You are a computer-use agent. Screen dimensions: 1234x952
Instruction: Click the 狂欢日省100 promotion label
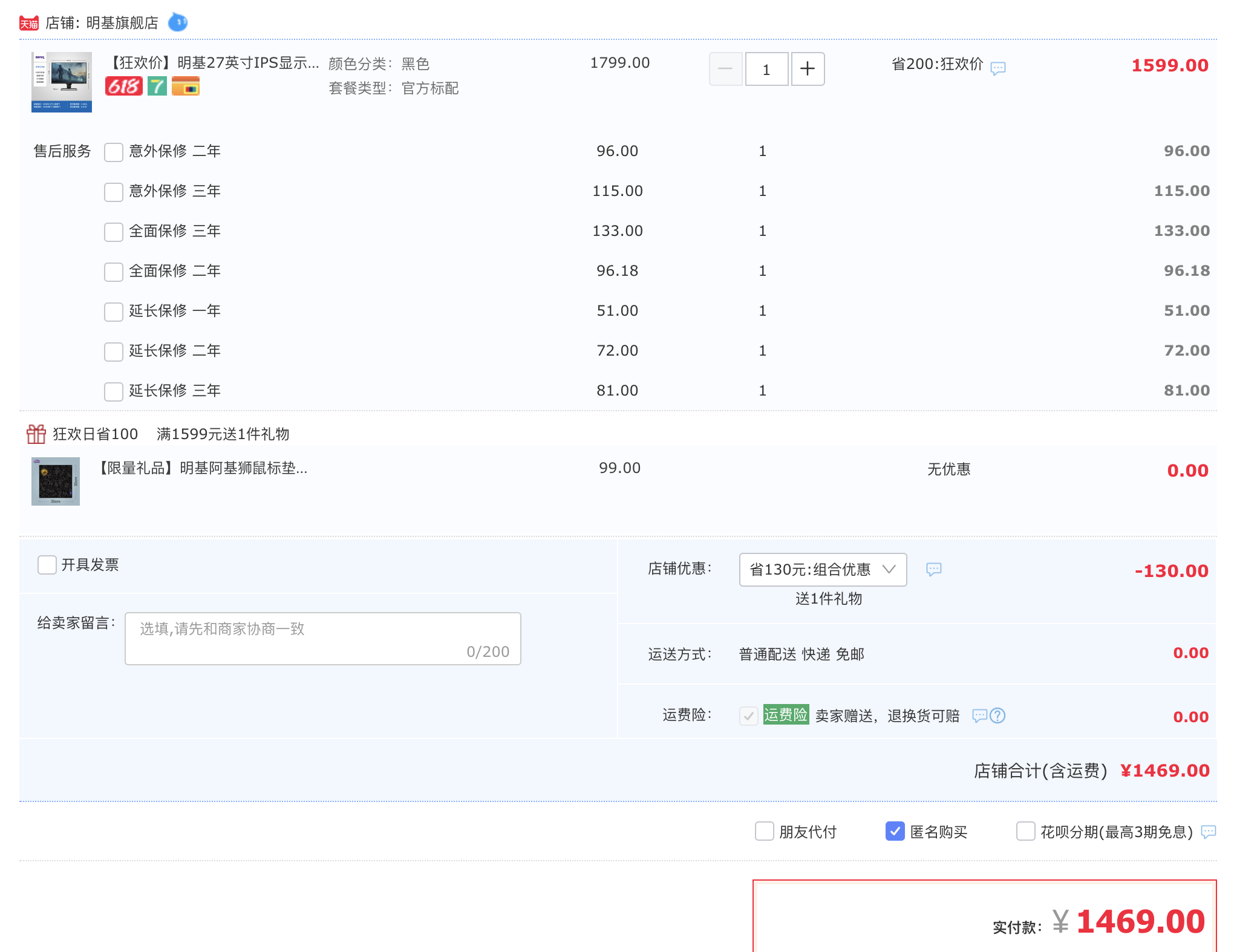[96, 434]
